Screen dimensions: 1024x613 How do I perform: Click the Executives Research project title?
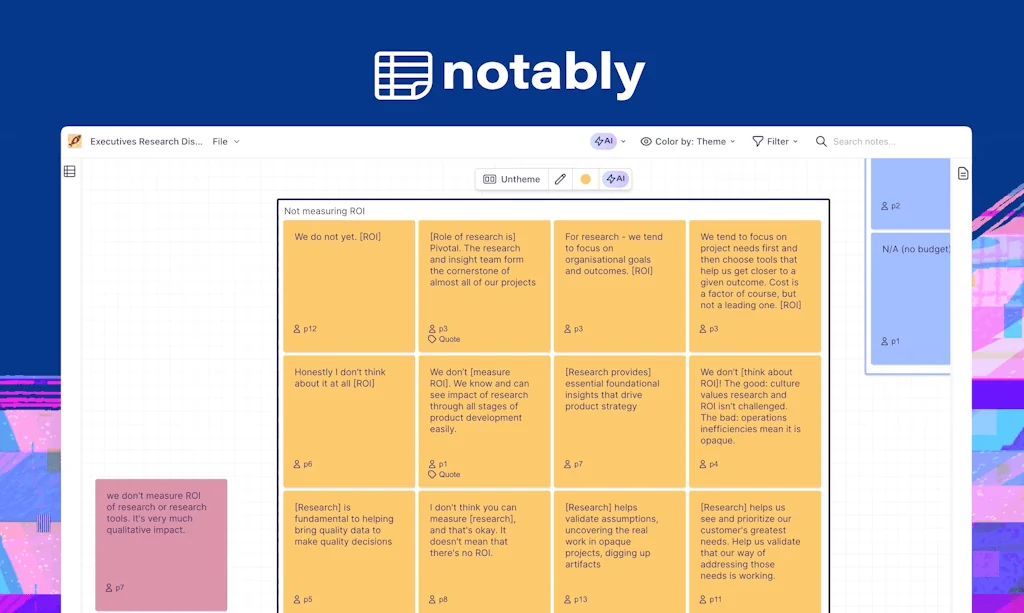pos(146,142)
